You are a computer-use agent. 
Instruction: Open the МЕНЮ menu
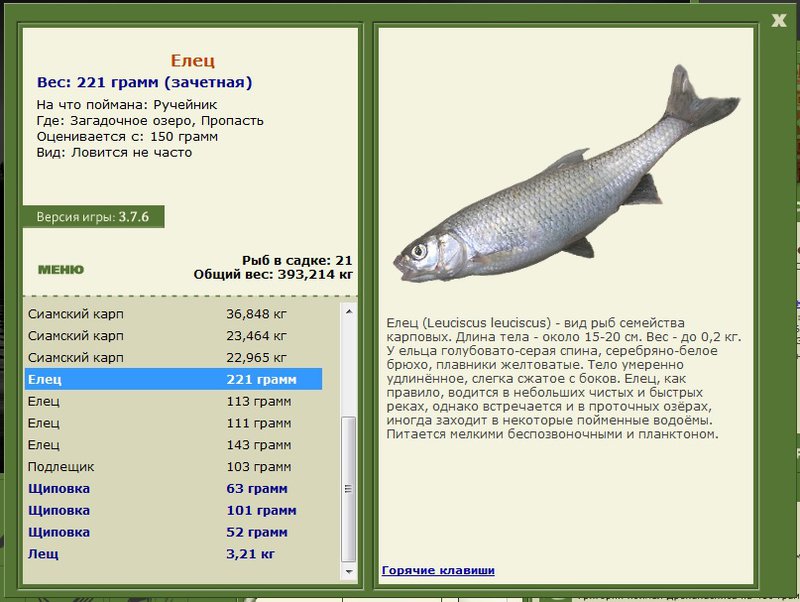[x=61, y=269]
